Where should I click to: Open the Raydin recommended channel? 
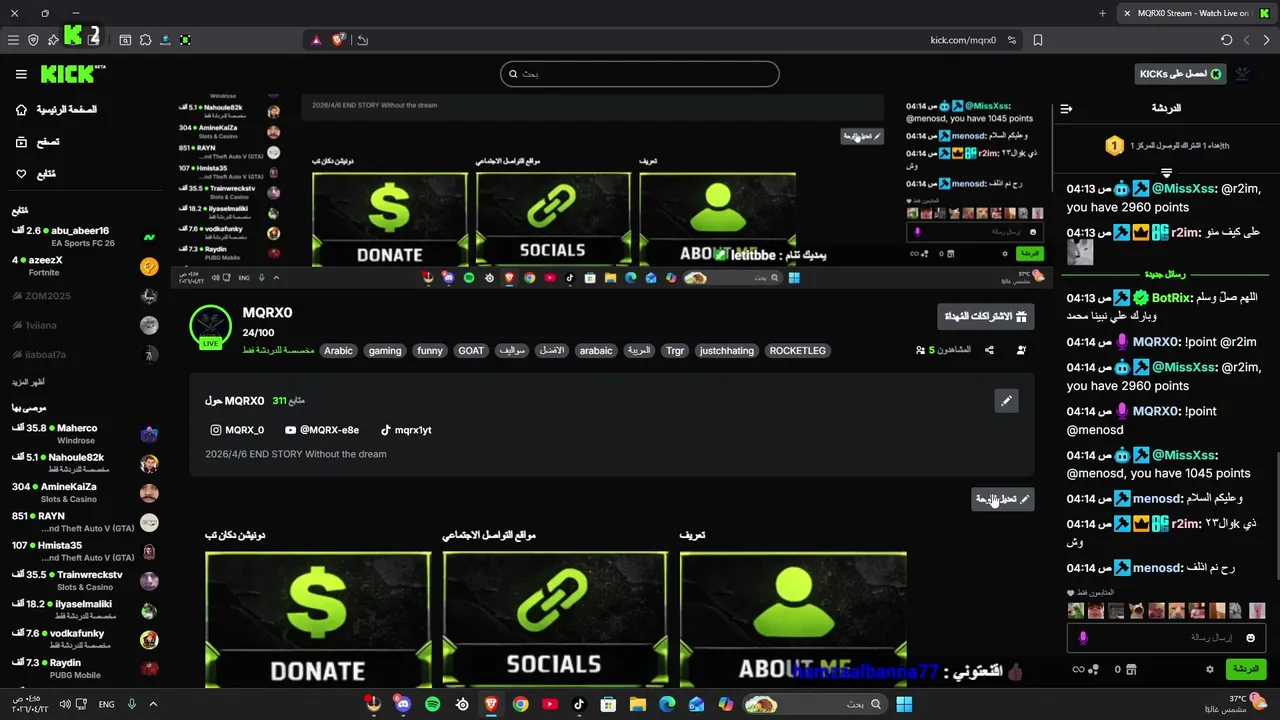(85, 668)
